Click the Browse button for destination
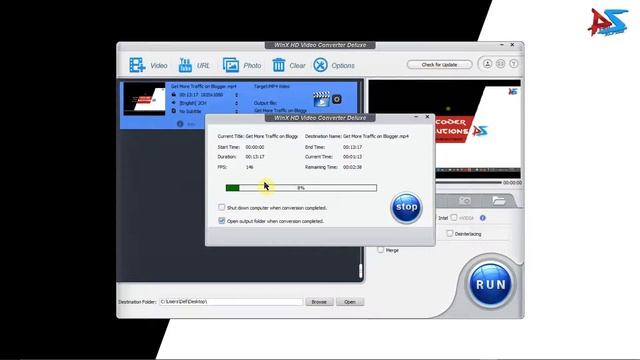 (x=319, y=302)
